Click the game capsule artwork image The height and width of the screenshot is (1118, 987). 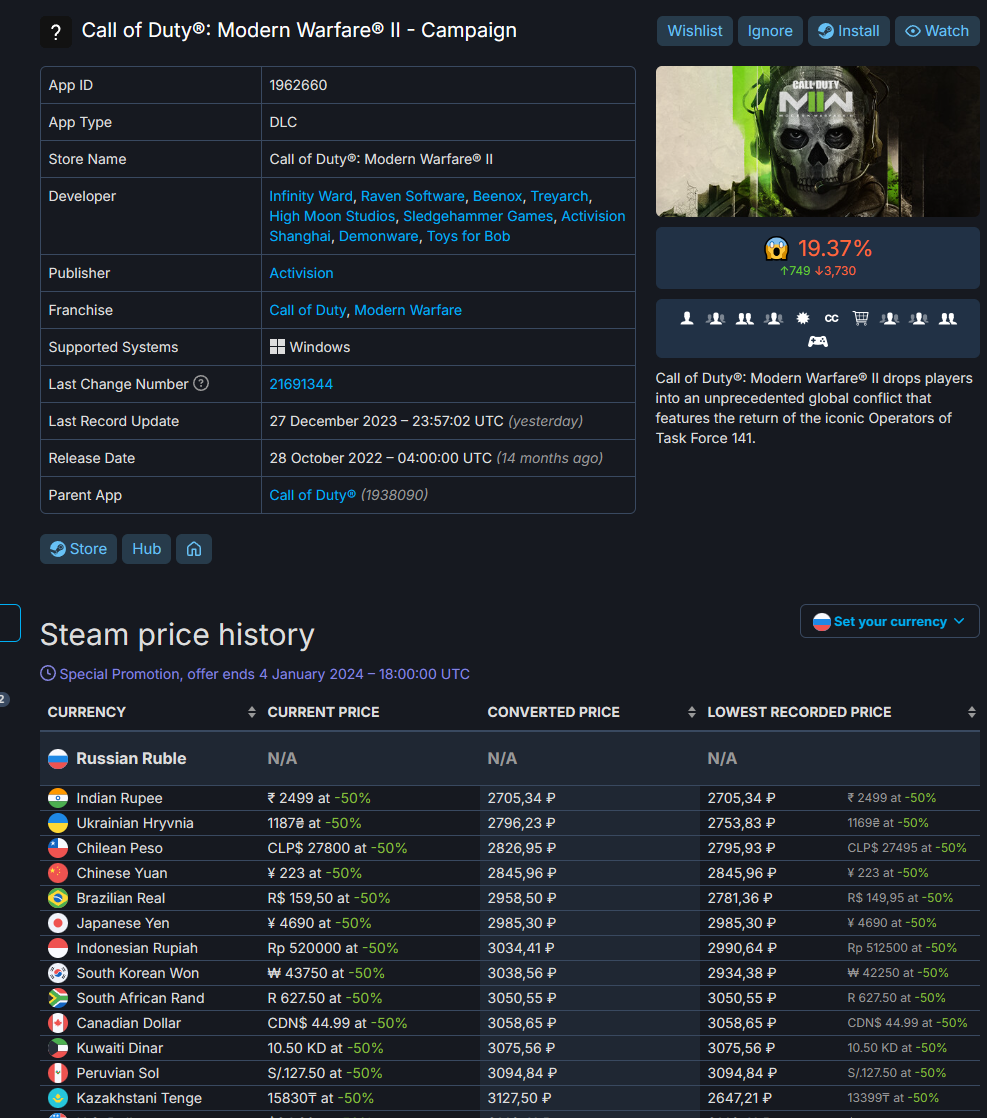click(817, 141)
